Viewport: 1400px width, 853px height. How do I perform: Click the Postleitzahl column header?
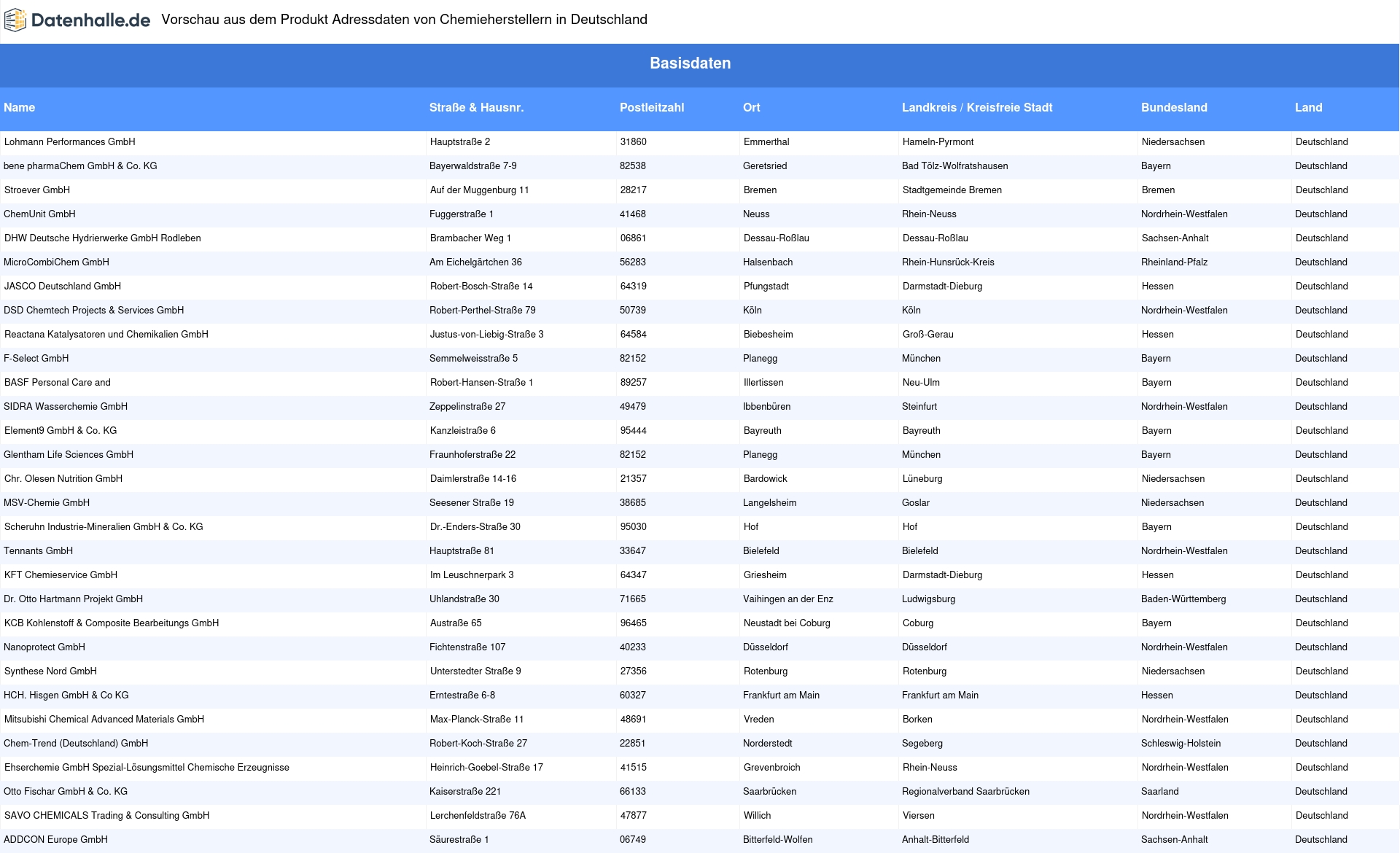tap(652, 107)
